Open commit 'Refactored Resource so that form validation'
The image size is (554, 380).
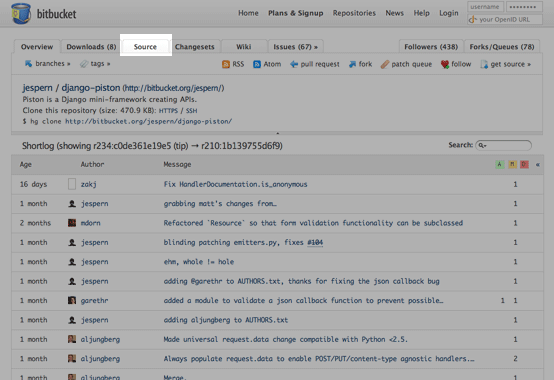tap(313, 223)
